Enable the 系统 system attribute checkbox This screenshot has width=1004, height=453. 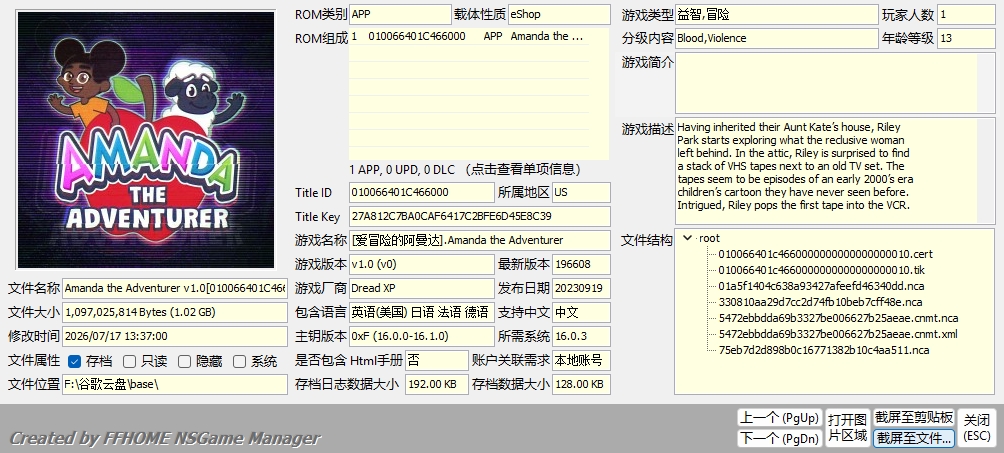[239, 361]
